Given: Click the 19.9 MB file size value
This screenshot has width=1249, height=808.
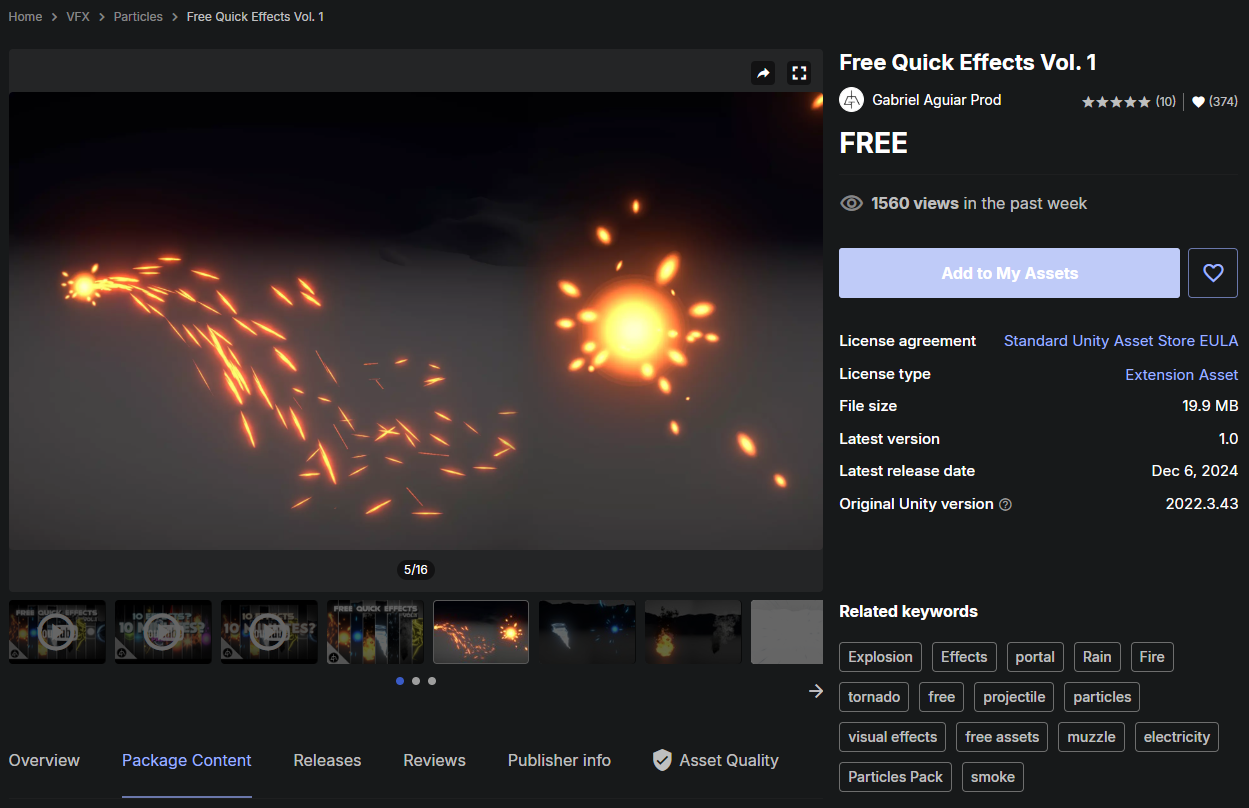Looking at the screenshot, I should [1210, 406].
